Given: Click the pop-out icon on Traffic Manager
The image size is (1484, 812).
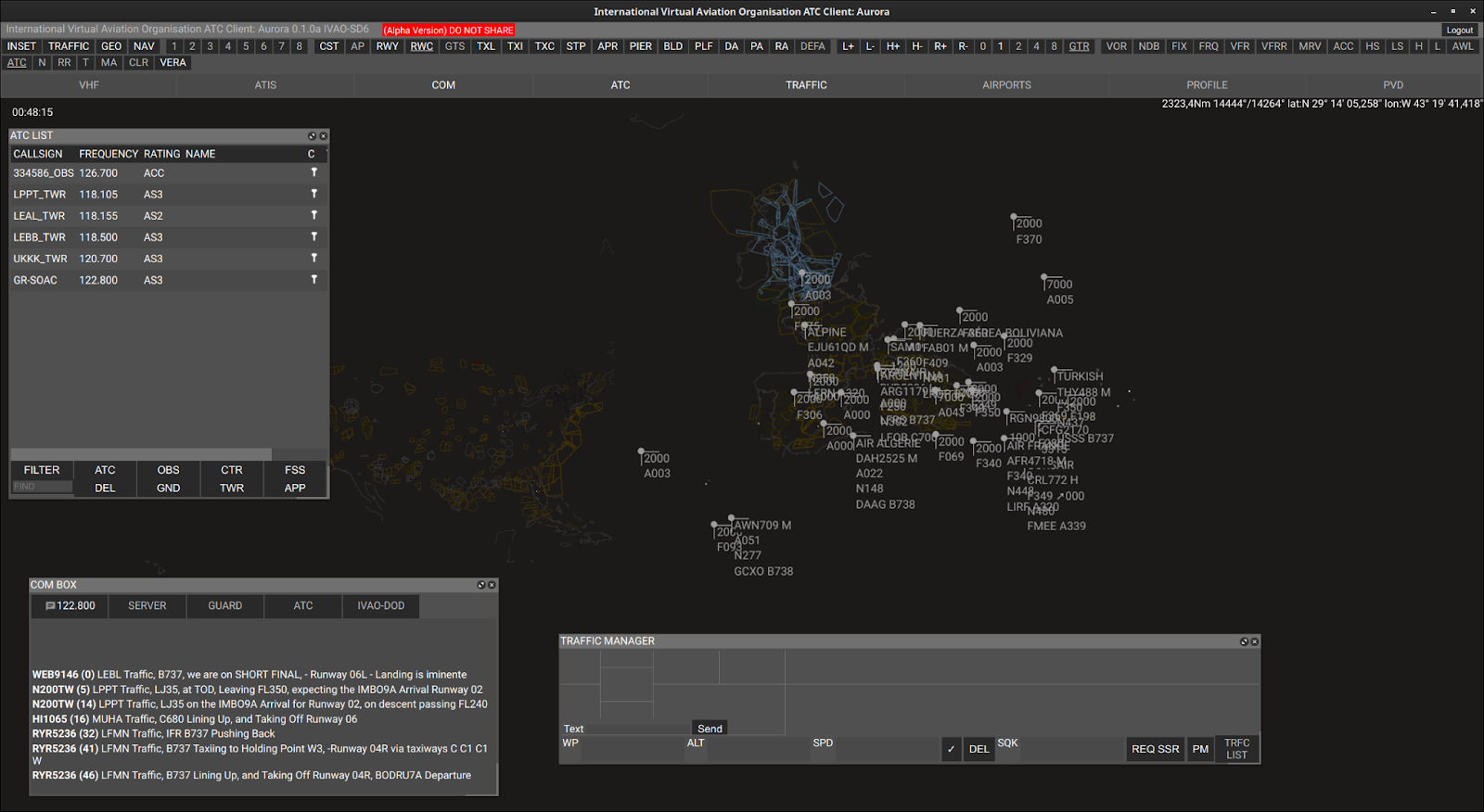Looking at the screenshot, I should point(1244,641).
